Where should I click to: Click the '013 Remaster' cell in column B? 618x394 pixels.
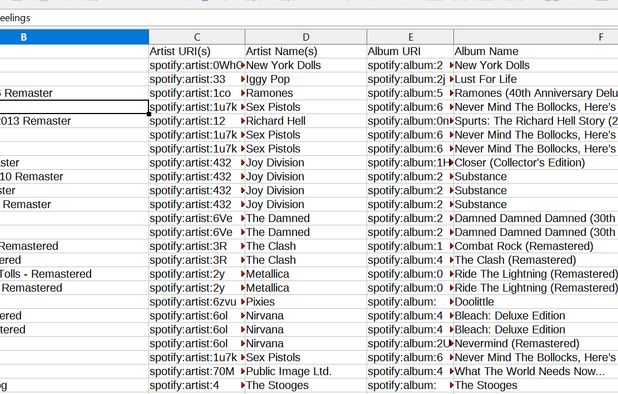click(74, 121)
